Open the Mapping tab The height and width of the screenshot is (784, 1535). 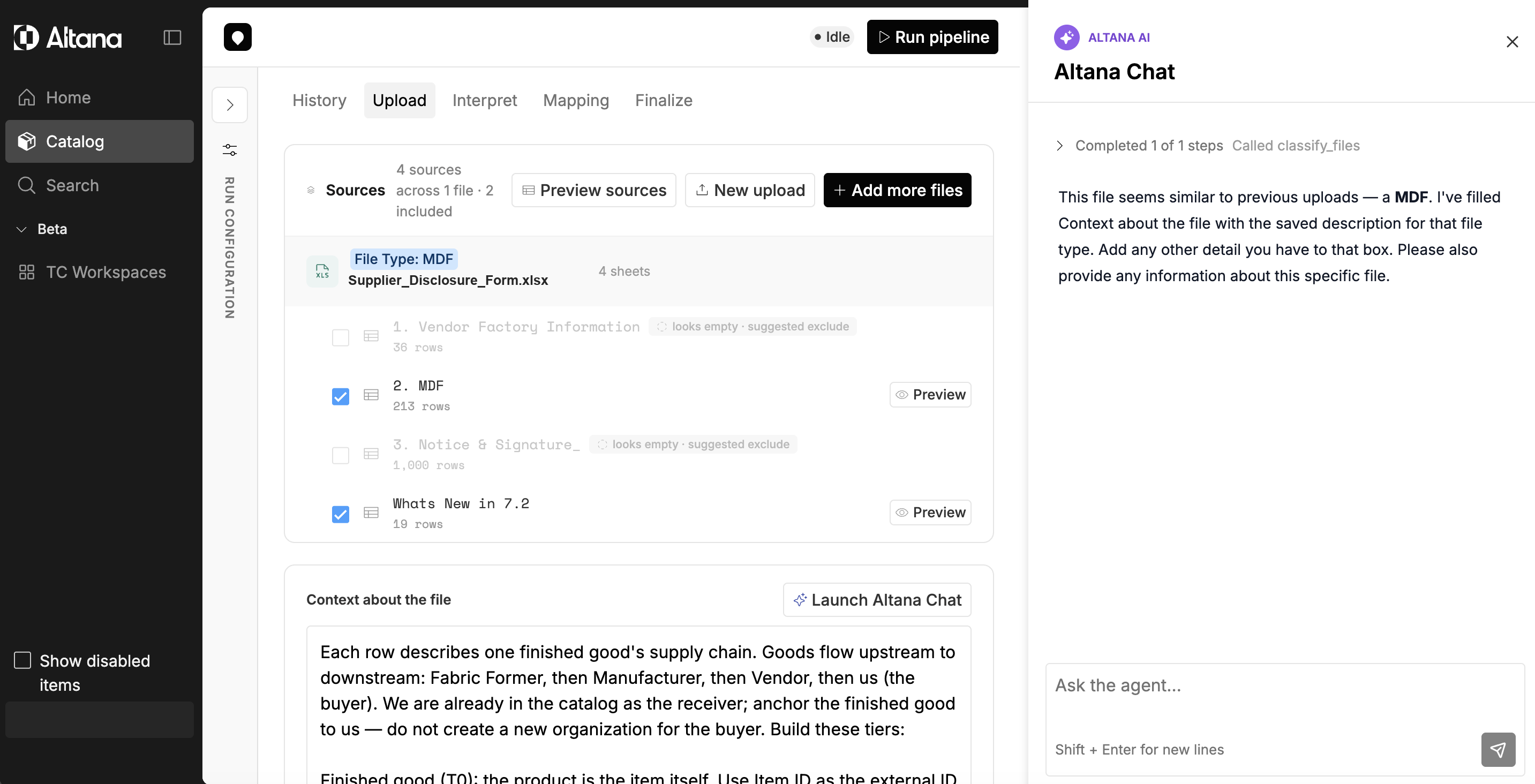click(576, 100)
